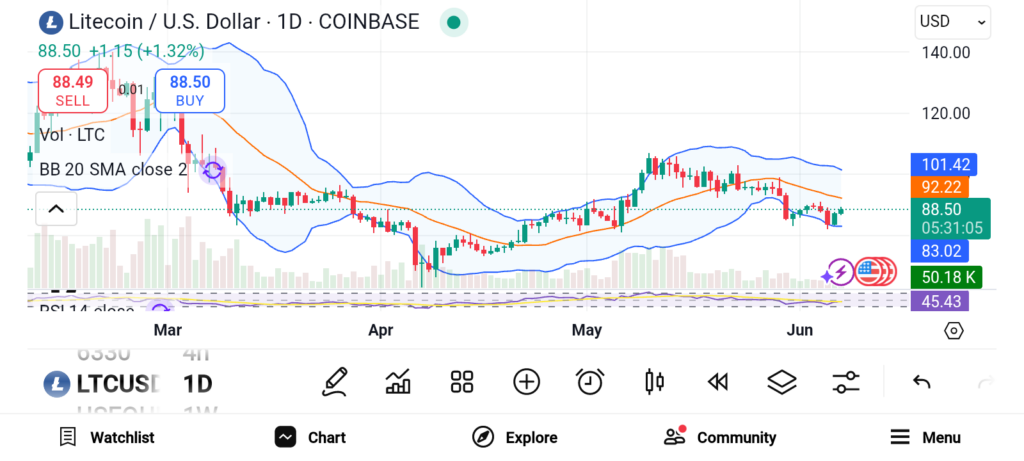Add symbol with the plus circle icon
Image resolution: width=1024 pixels, height=461 pixels.
click(526, 382)
